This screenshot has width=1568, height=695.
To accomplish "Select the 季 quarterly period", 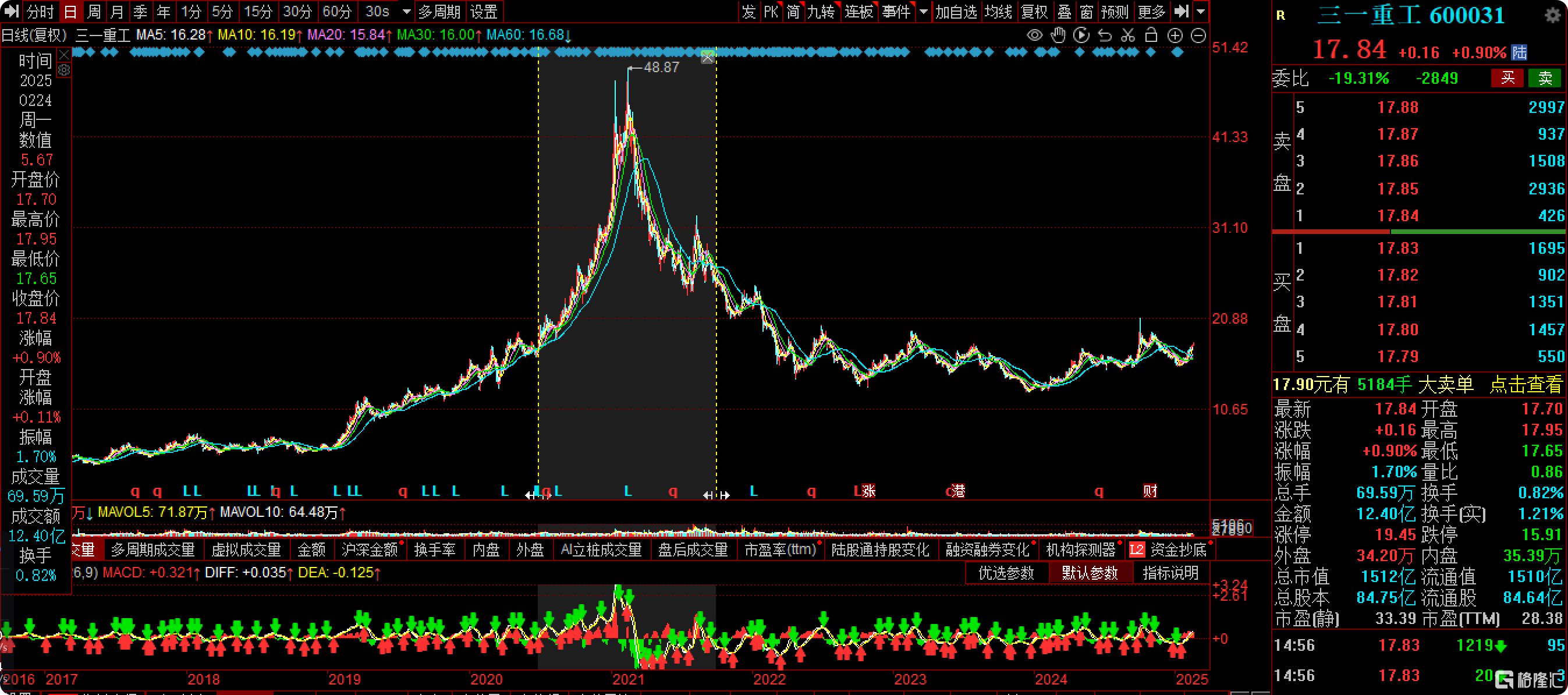I will pos(140,11).
